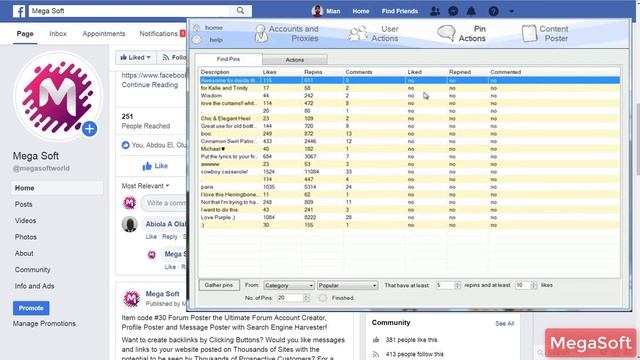Open the quick help question mark icon
This screenshot has width=640, height=360.
pyautogui.click(x=493, y=11)
